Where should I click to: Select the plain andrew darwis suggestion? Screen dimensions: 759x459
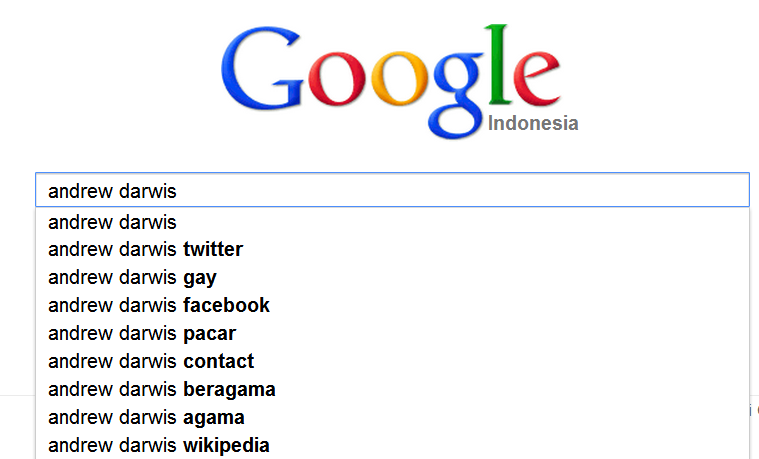pyautogui.click(x=393, y=222)
